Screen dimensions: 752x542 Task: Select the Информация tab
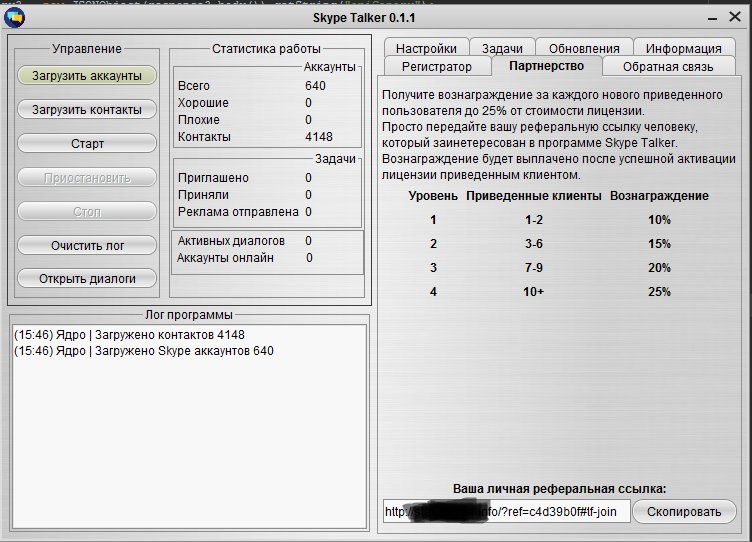tap(683, 48)
